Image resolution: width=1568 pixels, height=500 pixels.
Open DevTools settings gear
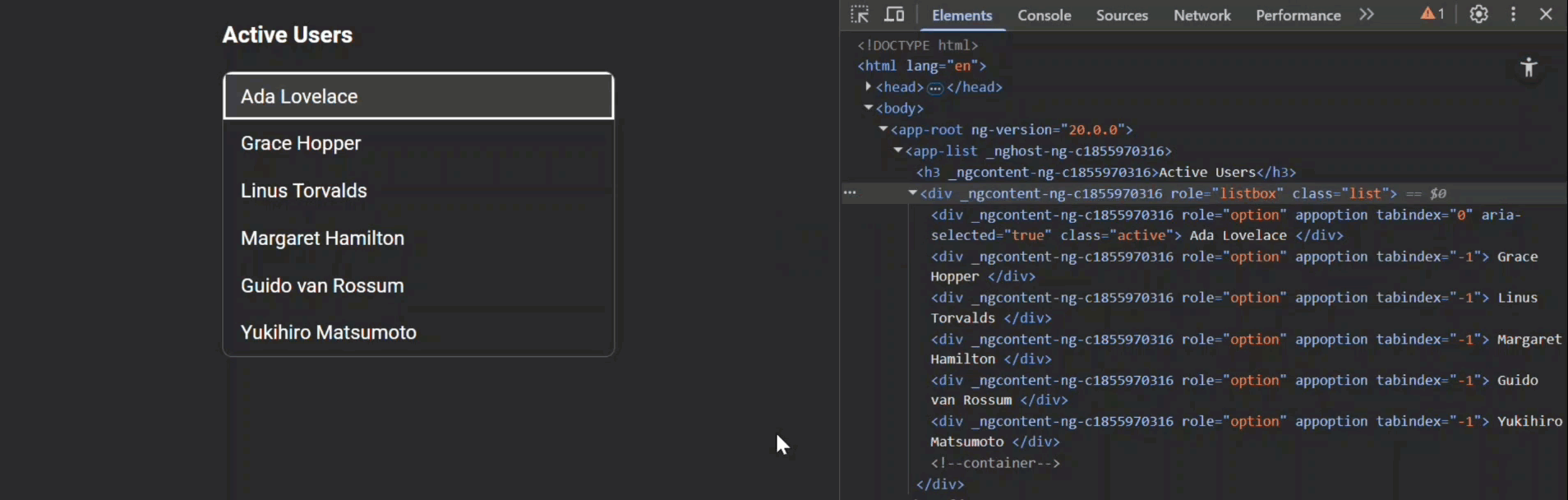point(1478,15)
